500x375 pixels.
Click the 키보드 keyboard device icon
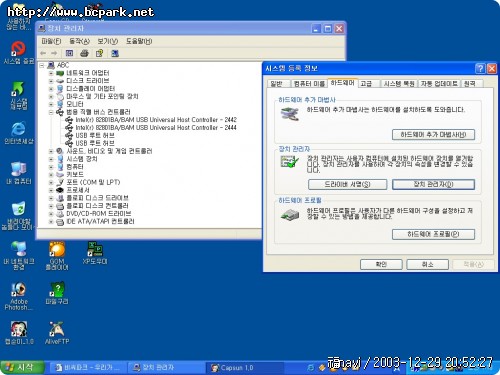point(60,174)
